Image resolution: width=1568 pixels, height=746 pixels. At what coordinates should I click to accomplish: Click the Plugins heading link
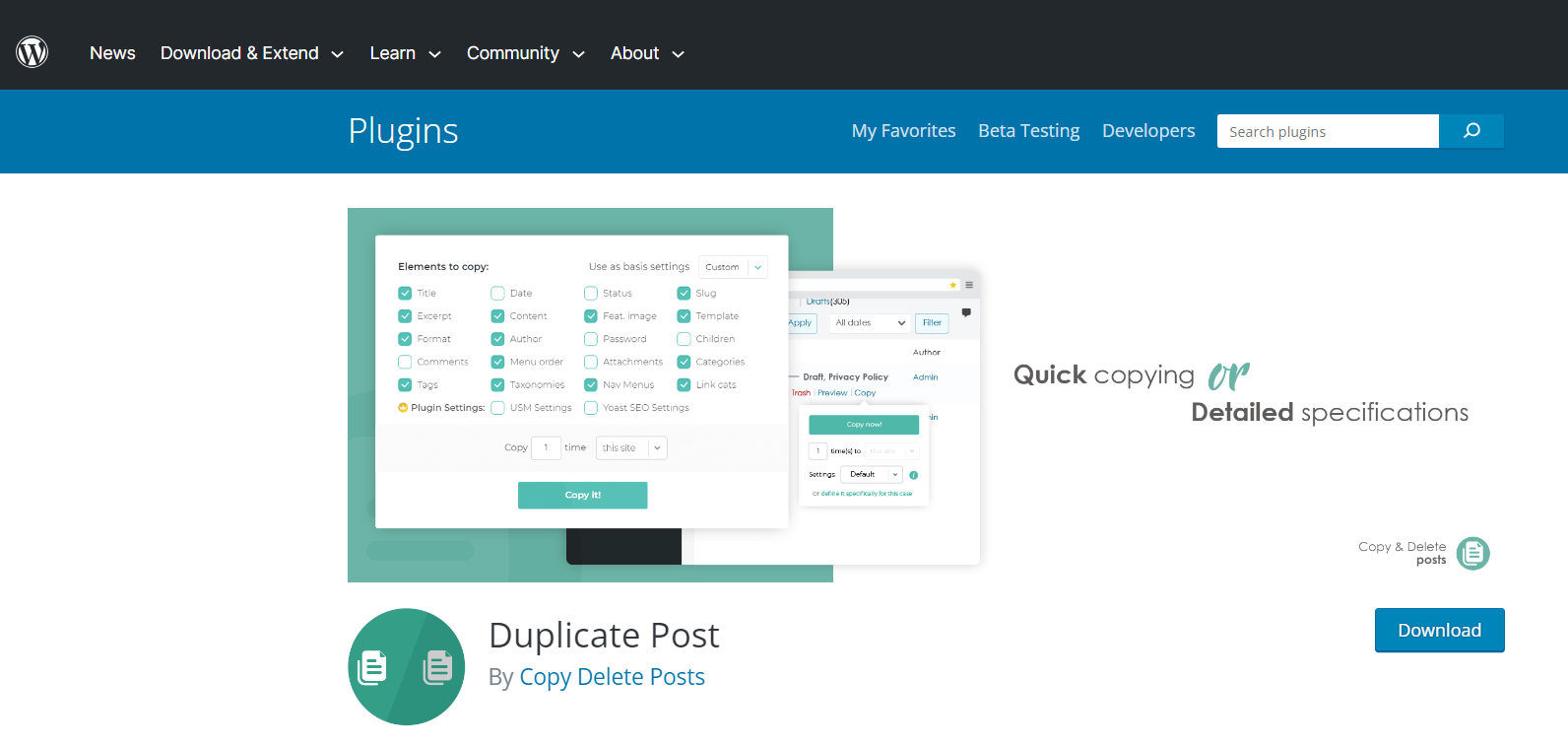point(403,131)
